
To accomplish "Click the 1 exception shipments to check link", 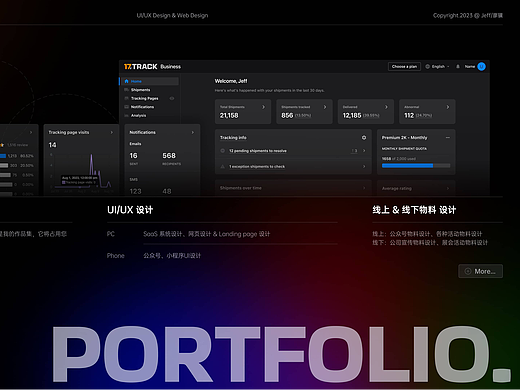I will coord(257,166).
